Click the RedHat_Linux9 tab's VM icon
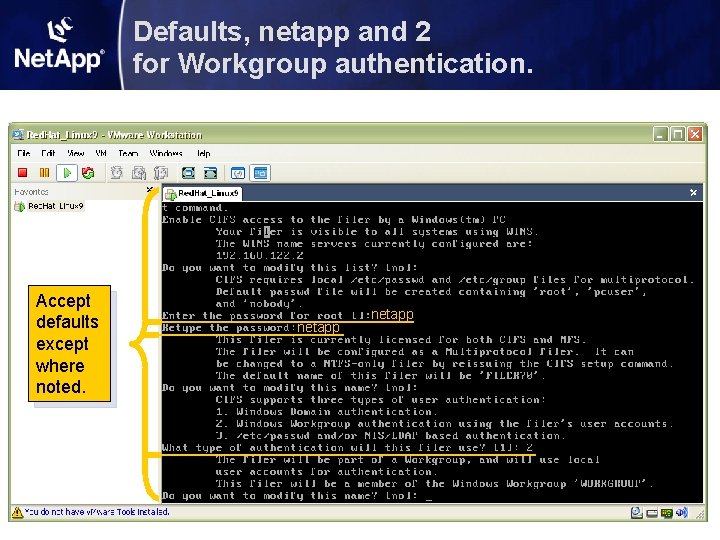720x540 pixels. [x=171, y=194]
